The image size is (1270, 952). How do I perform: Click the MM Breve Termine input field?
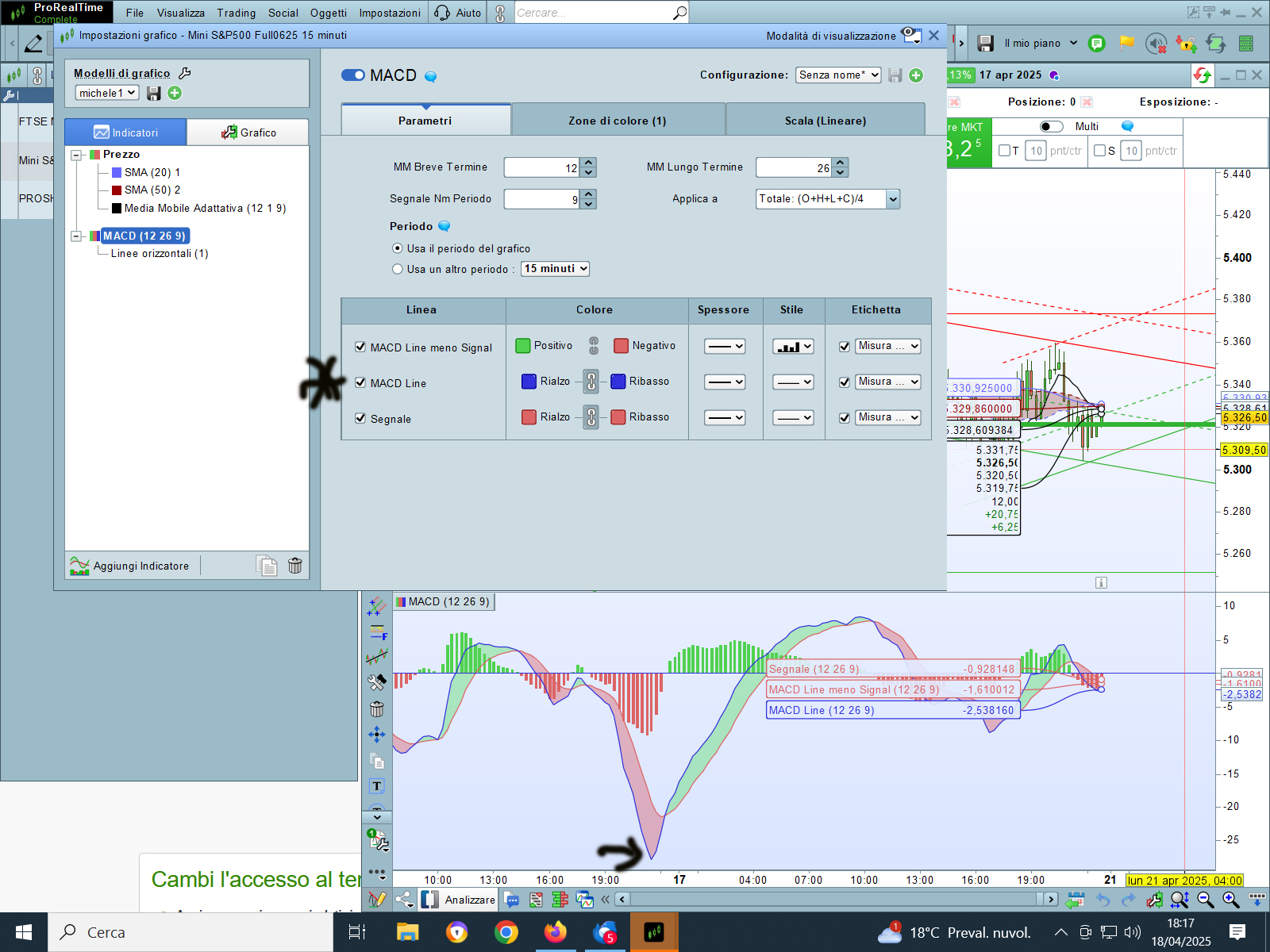(542, 167)
